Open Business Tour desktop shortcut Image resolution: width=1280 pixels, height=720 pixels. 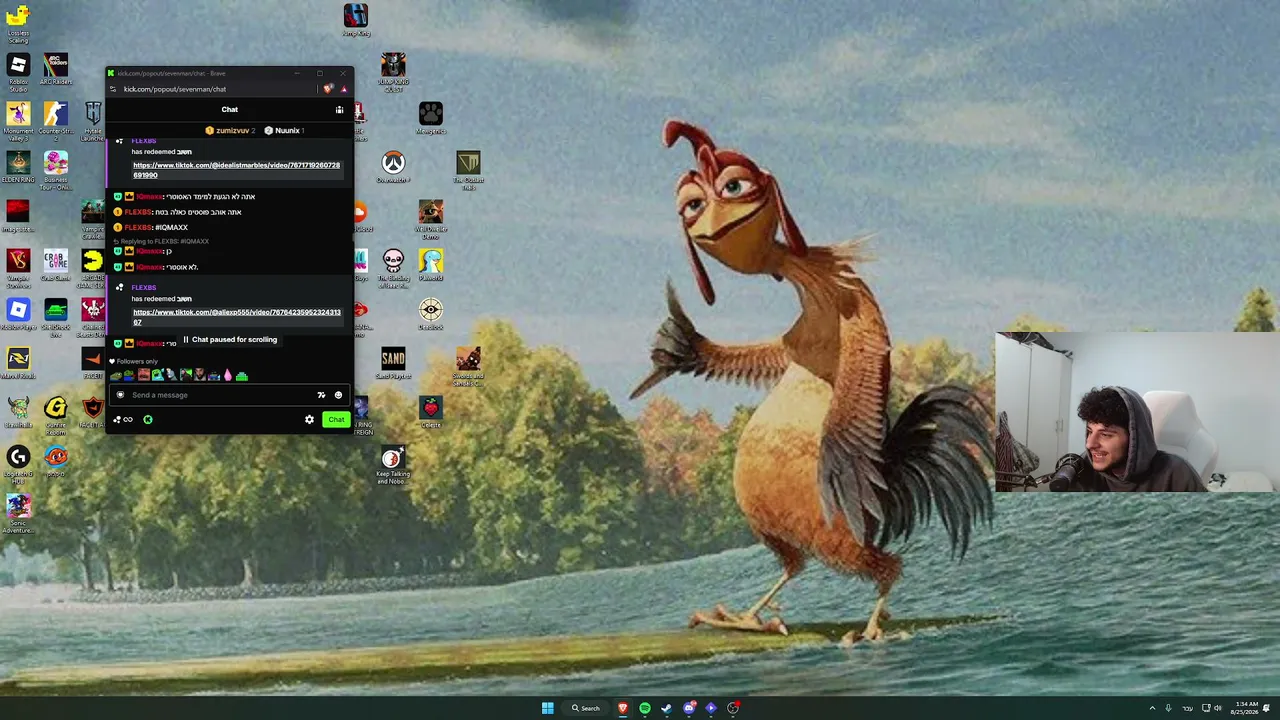pyautogui.click(x=56, y=169)
